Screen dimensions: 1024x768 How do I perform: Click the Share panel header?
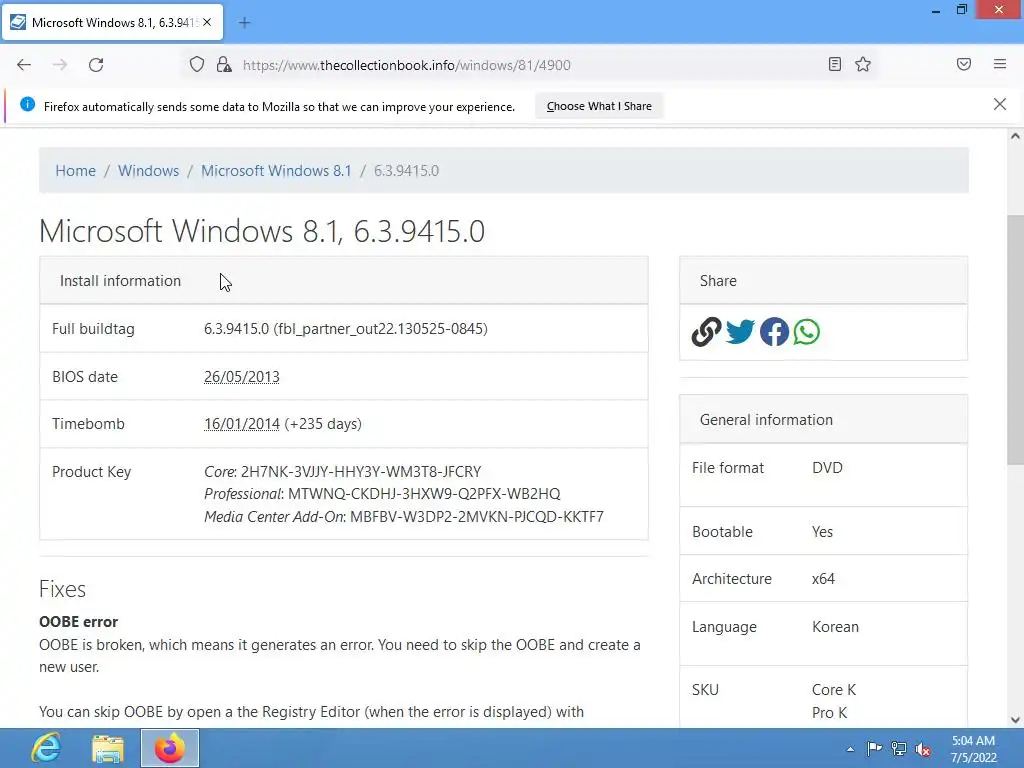(x=824, y=281)
